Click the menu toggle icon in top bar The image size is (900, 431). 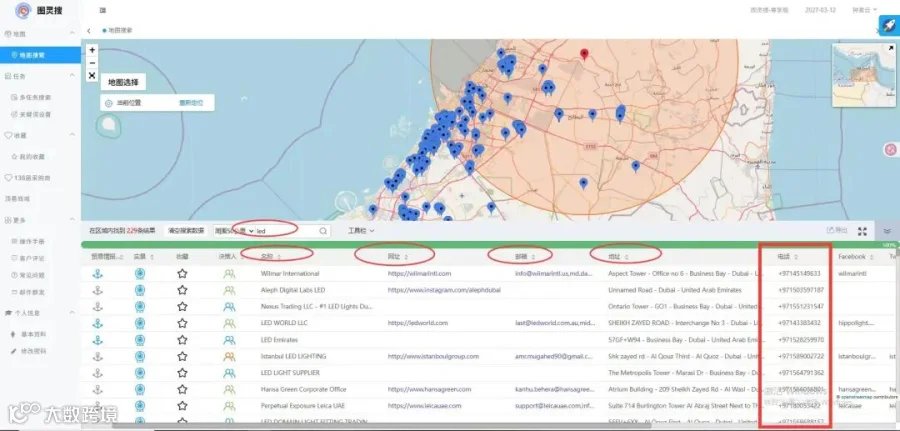click(x=103, y=10)
